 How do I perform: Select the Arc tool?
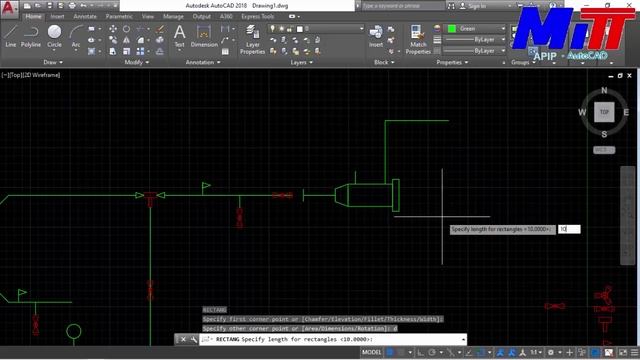[76, 37]
